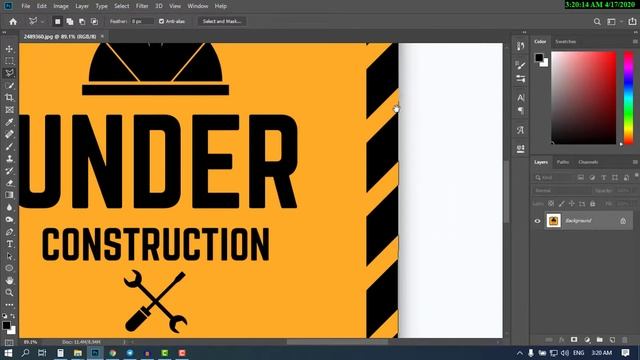
Task: Select the Blur tool
Action: tap(9, 207)
